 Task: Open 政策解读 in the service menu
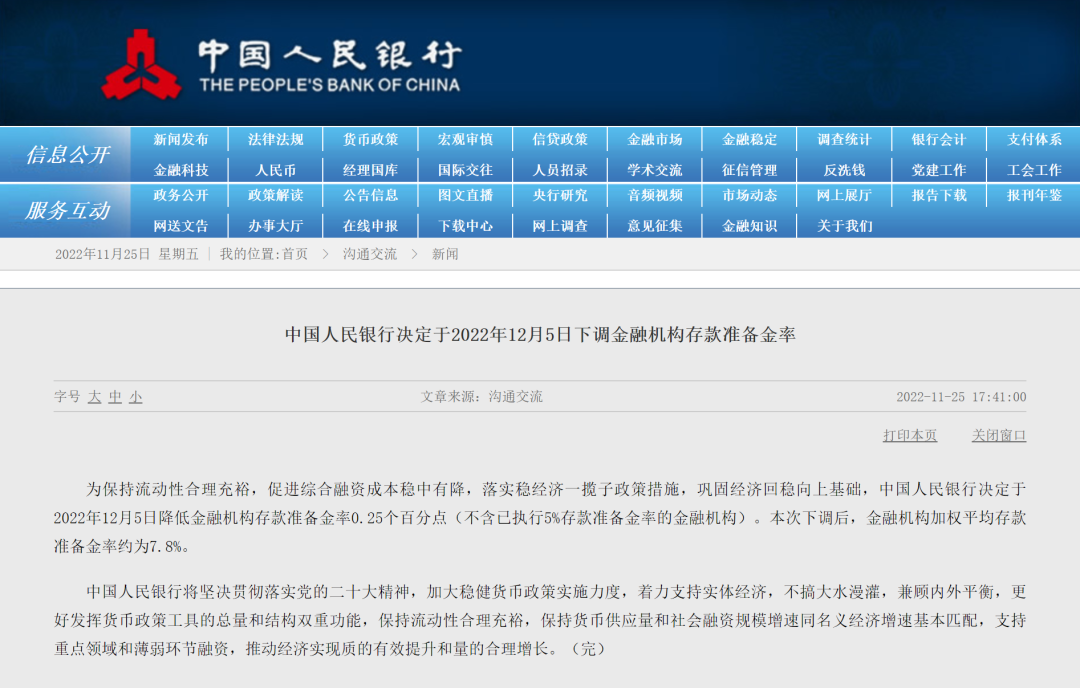click(276, 196)
